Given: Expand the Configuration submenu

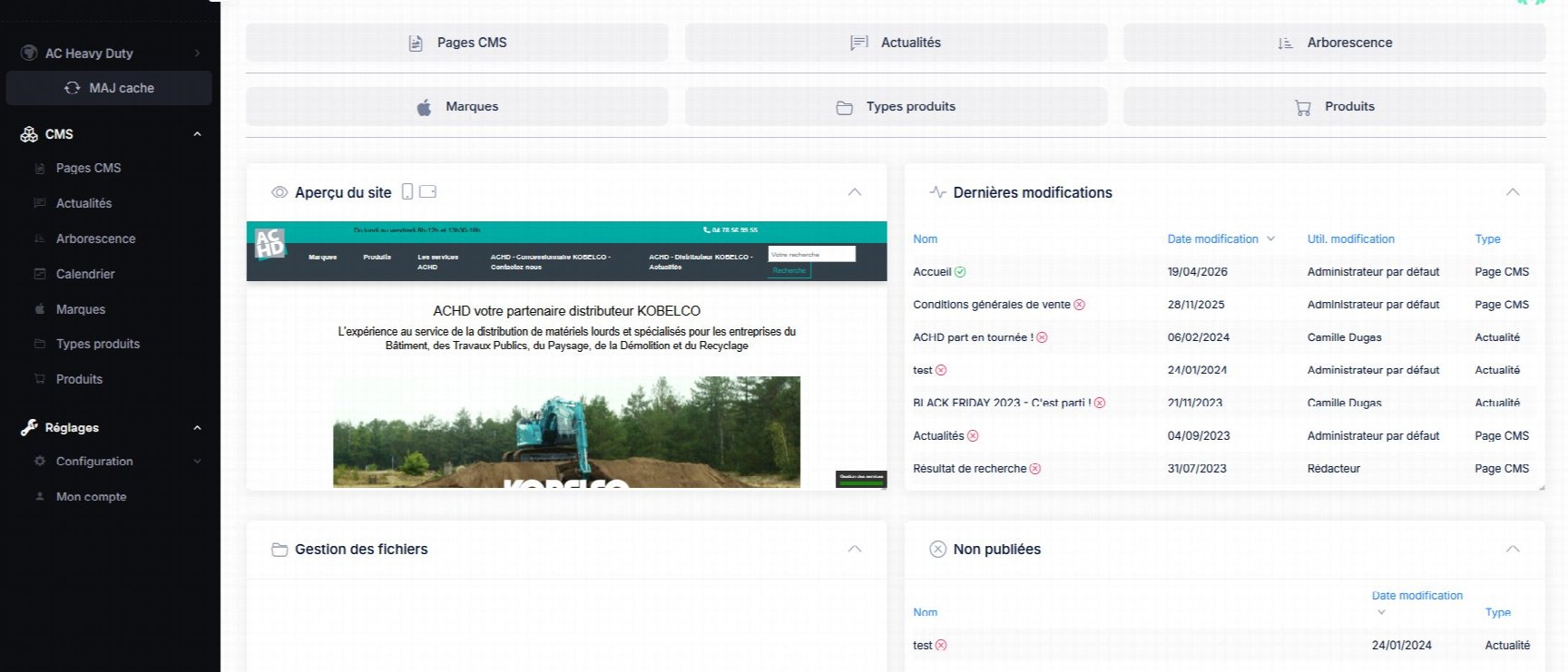Looking at the screenshot, I should click(197, 462).
